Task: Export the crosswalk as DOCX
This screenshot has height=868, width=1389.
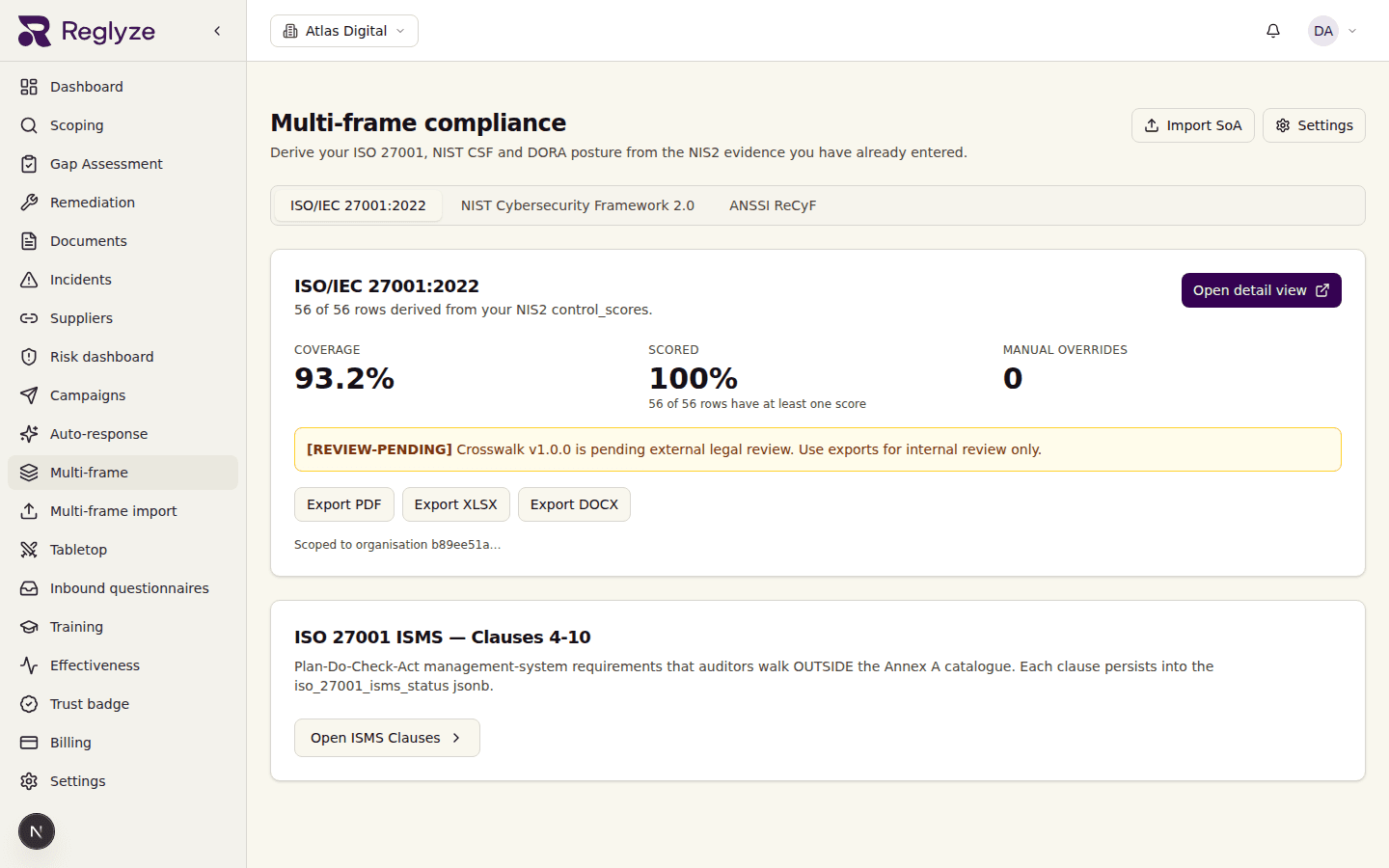Action: (574, 504)
